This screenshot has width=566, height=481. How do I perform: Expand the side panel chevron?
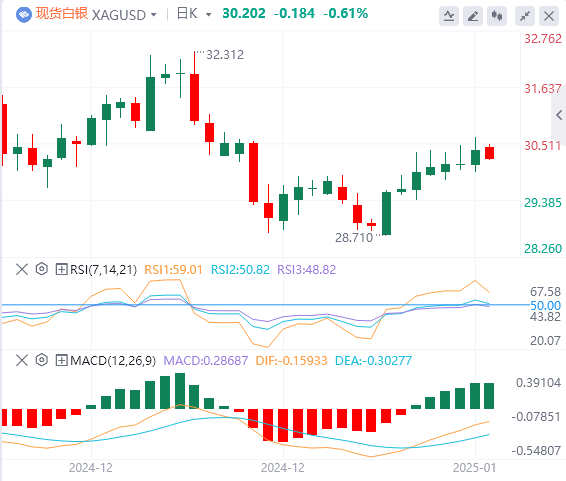tap(559, 115)
